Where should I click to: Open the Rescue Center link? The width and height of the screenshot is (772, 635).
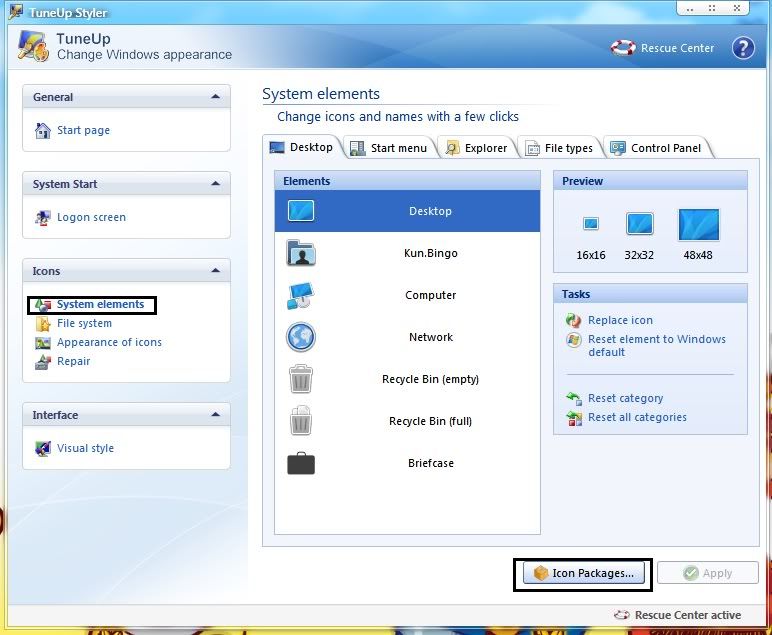[x=677, y=48]
